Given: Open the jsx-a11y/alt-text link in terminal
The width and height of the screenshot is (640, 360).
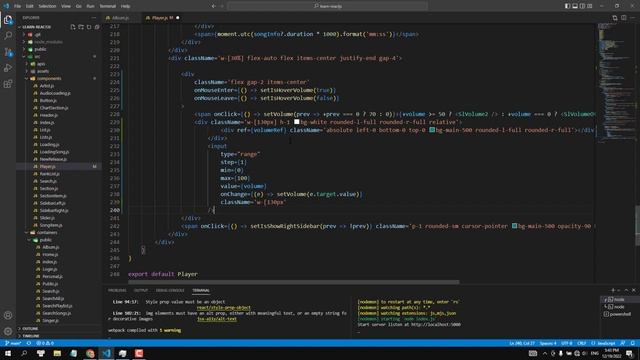Looking at the screenshot, I should (x=217, y=319).
